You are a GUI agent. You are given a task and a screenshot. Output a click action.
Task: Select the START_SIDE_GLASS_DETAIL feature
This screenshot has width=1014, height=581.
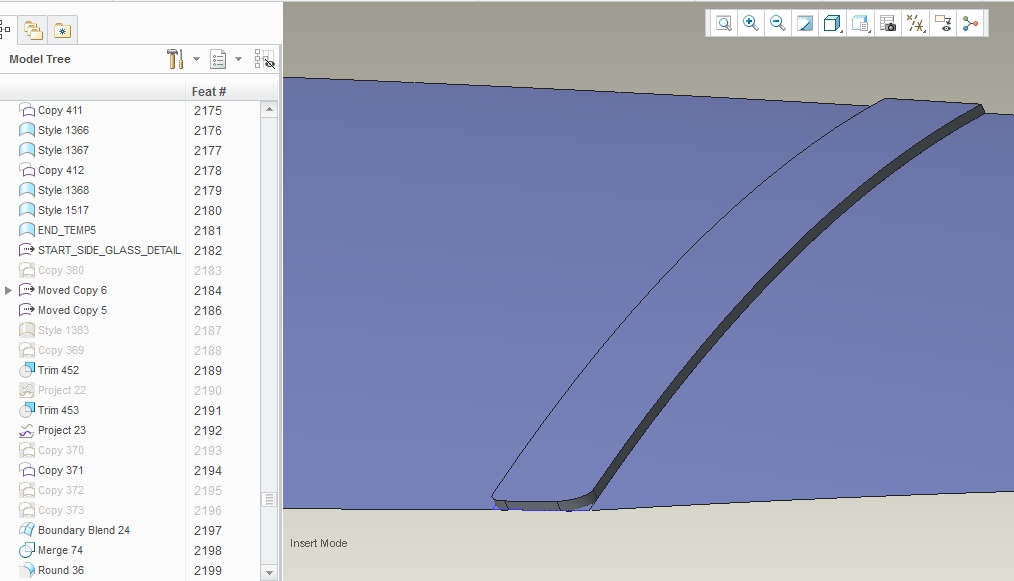coord(109,250)
